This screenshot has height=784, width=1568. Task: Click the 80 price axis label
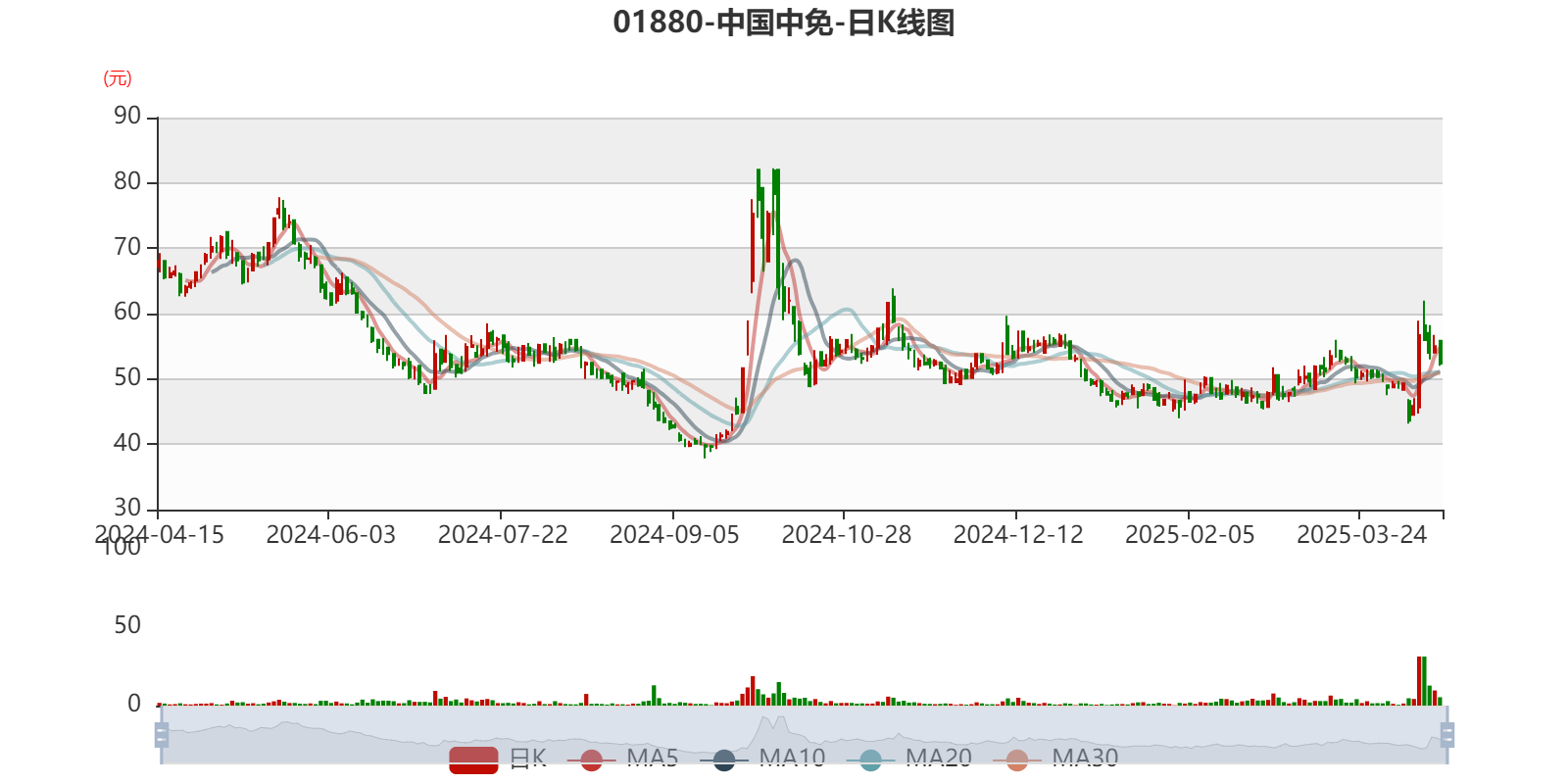coord(127,181)
